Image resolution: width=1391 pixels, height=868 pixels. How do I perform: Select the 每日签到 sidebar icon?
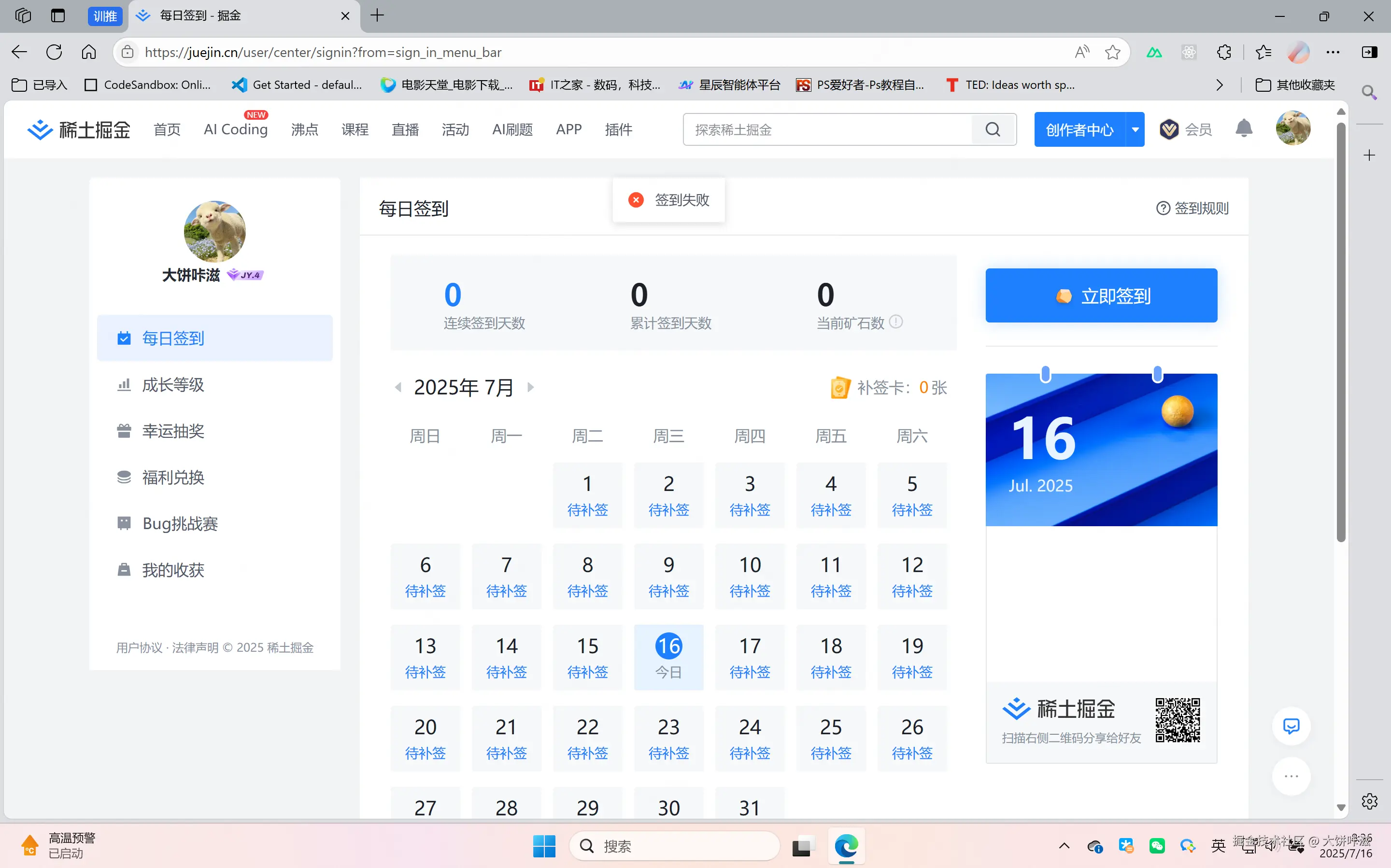[x=124, y=338]
